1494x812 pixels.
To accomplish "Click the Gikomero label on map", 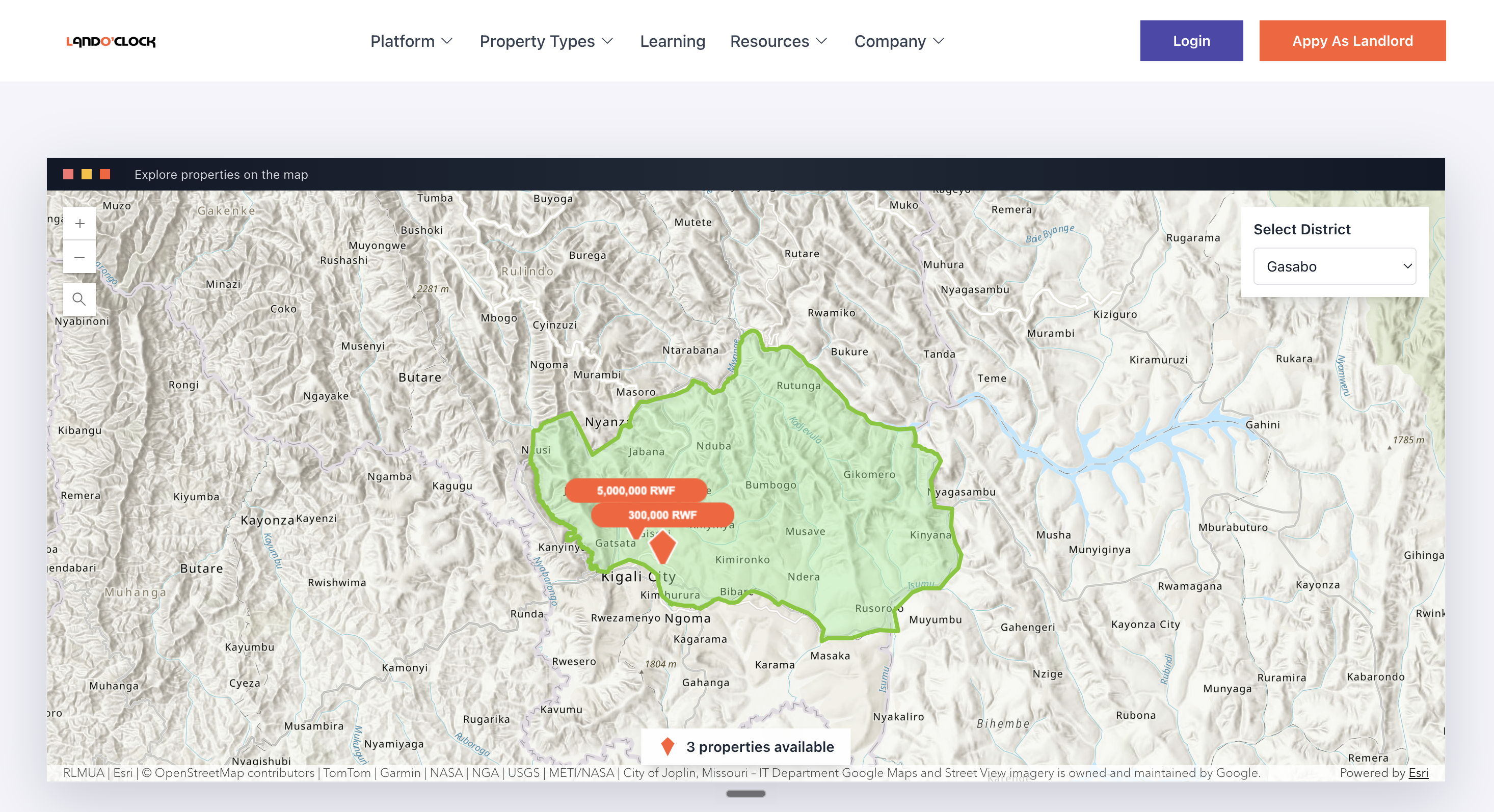I will coord(869,474).
